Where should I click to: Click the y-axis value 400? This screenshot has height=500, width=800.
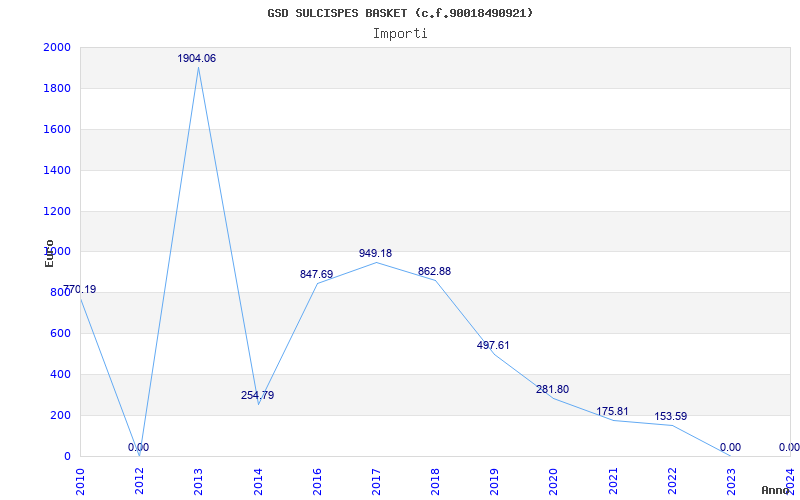(61, 374)
